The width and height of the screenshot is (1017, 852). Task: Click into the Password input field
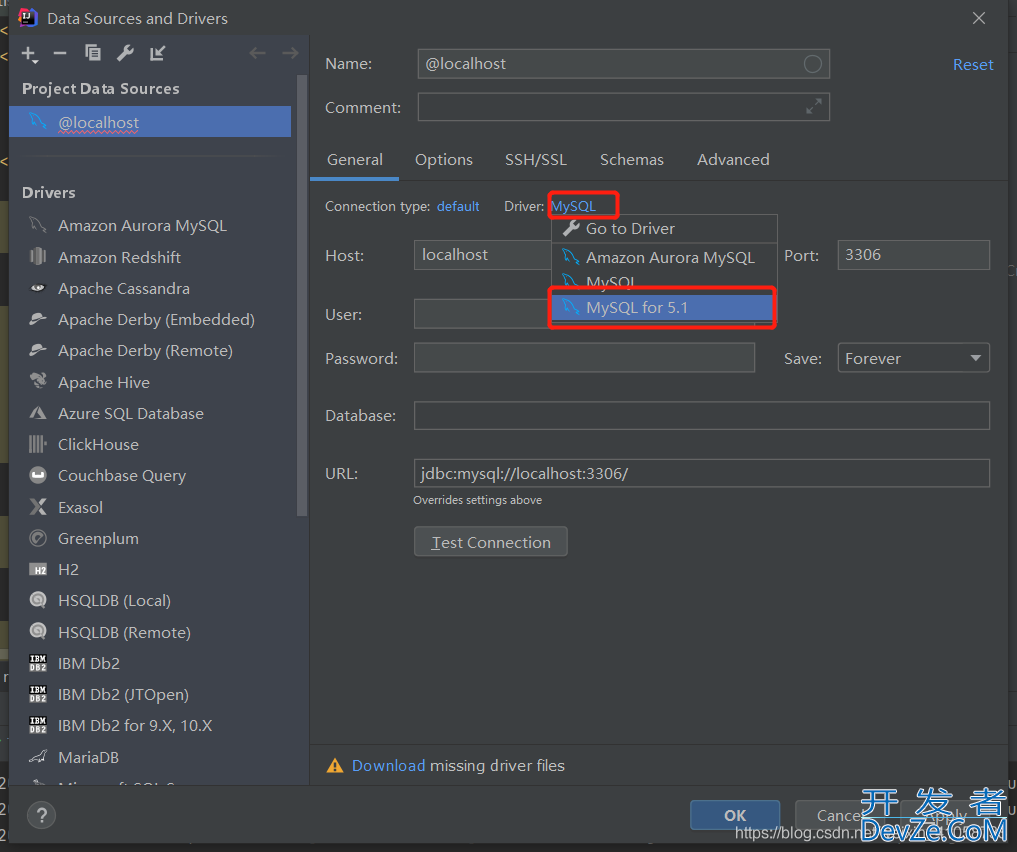(584, 358)
